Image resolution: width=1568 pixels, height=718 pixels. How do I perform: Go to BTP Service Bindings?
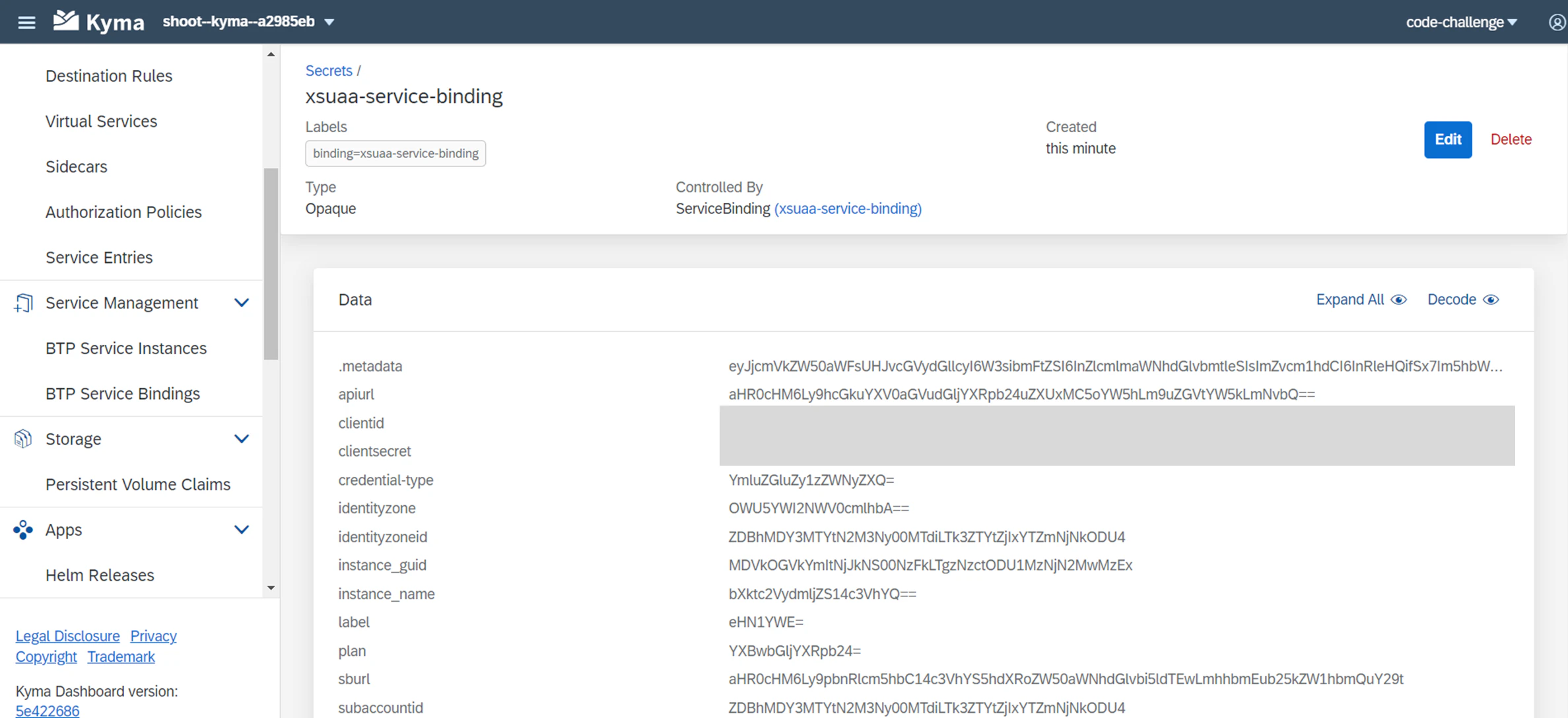coord(123,394)
